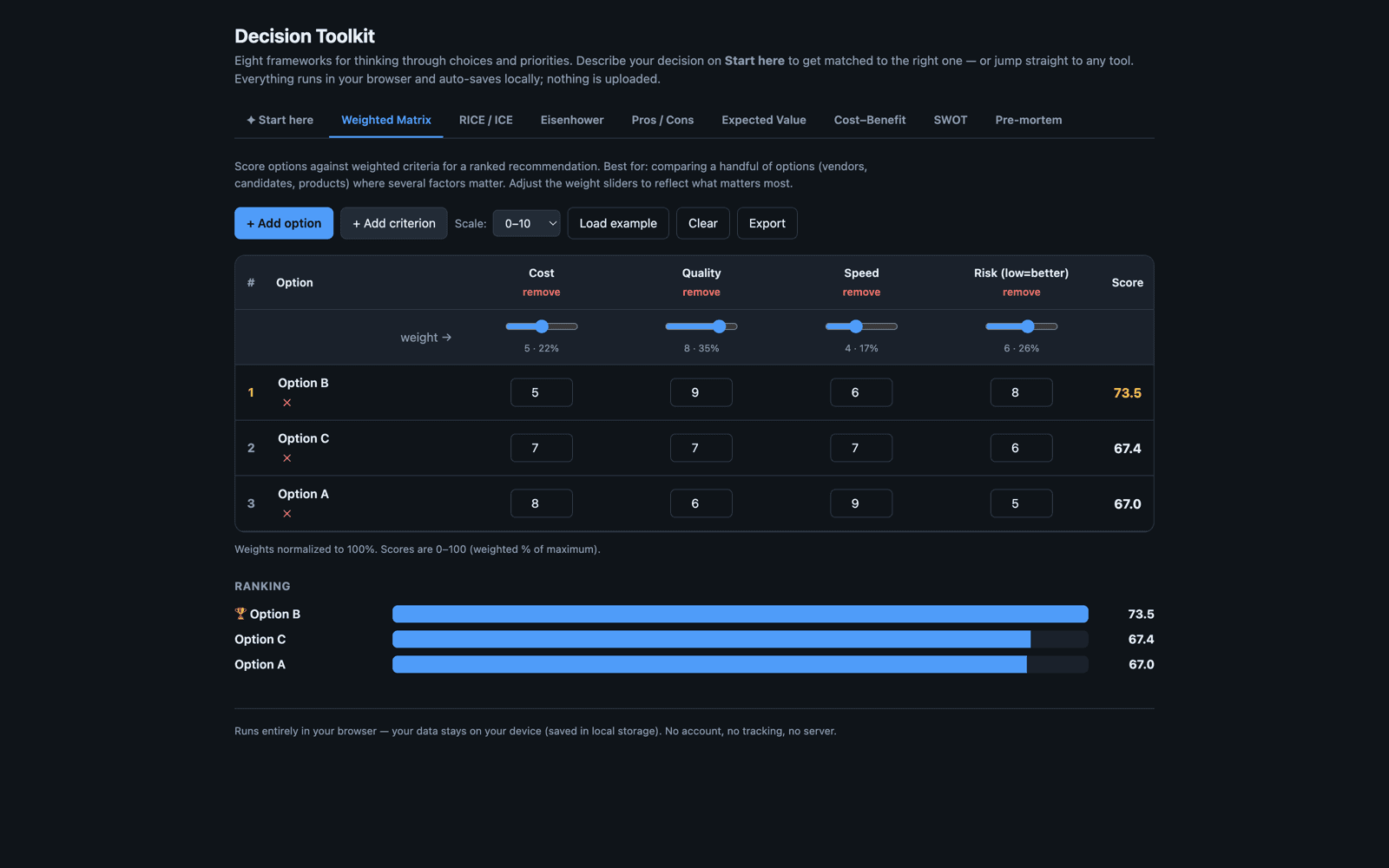The height and width of the screenshot is (868, 1389).
Task: Switch to the Eisenhower tab
Action: coord(572,120)
